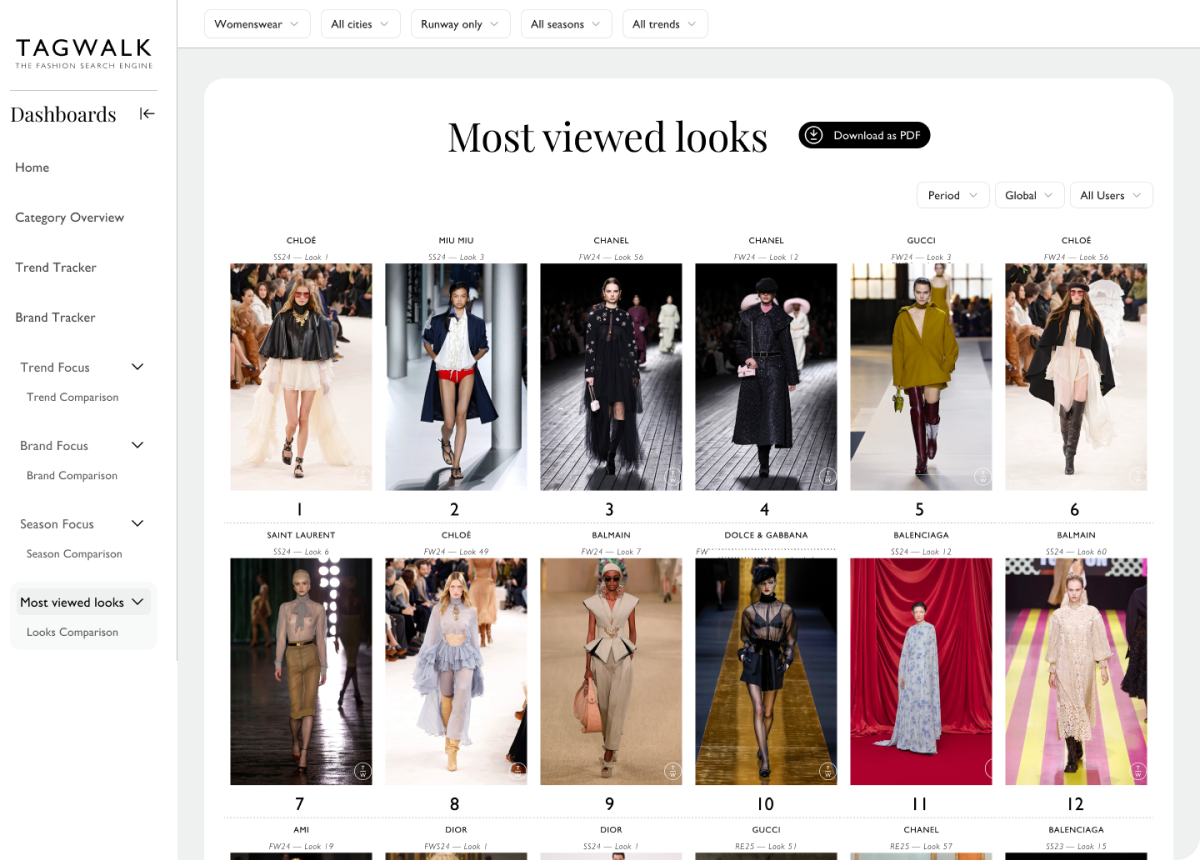
Task: Click the 'FW24 — Look 12' caption
Action: click(766, 257)
